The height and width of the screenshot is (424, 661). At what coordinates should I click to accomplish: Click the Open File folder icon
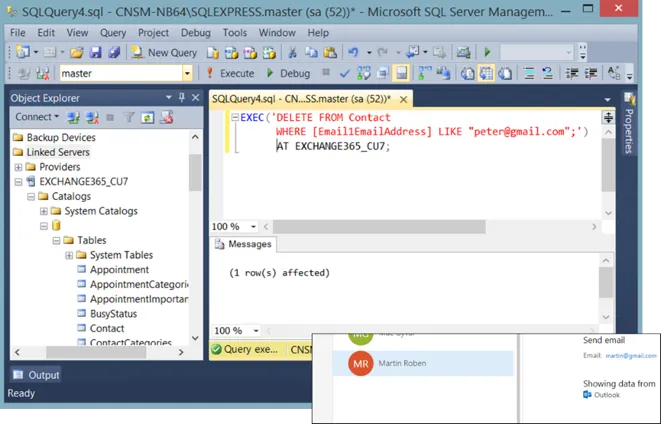point(77,52)
